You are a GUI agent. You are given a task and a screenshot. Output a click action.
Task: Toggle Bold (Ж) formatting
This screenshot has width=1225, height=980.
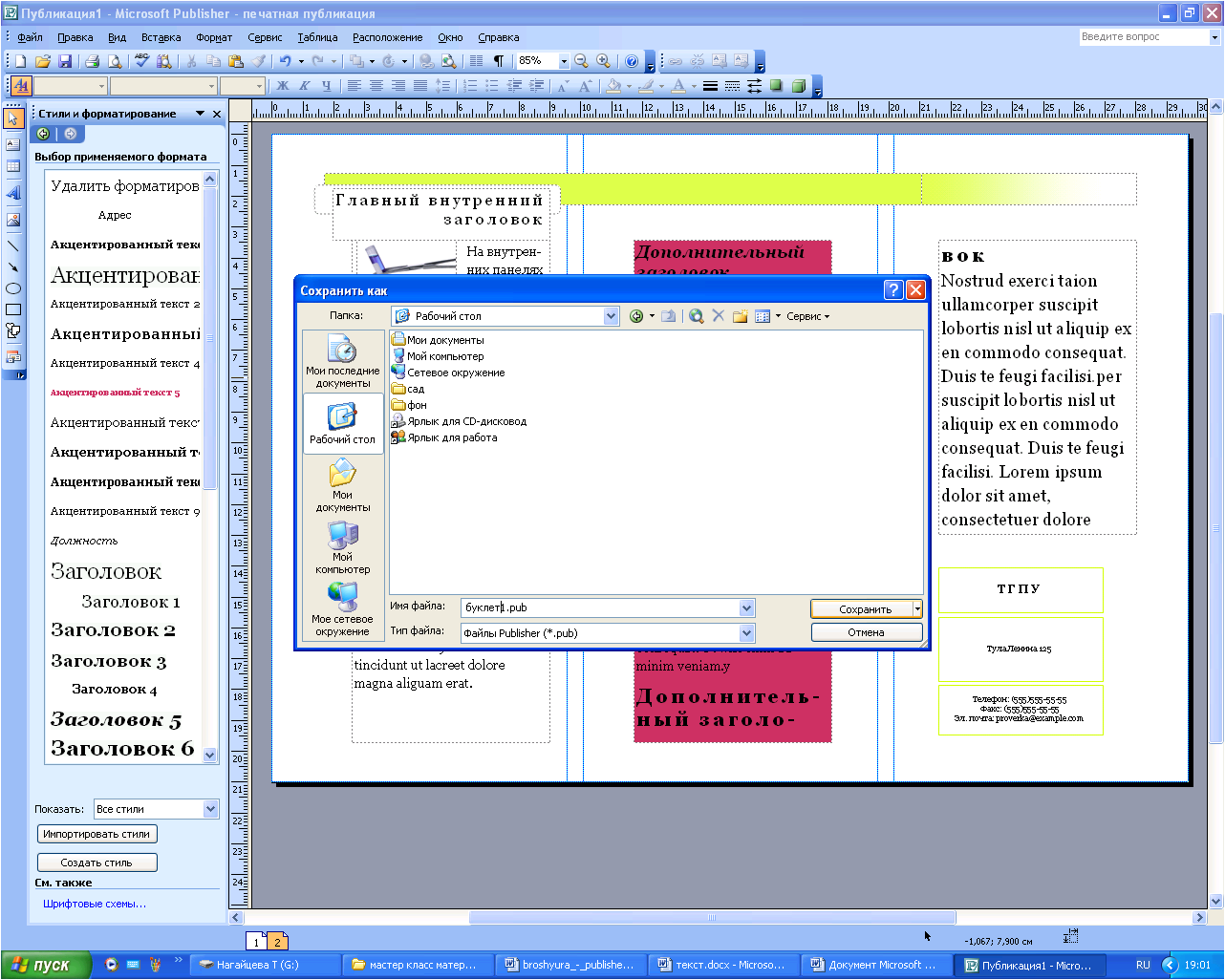[283, 86]
